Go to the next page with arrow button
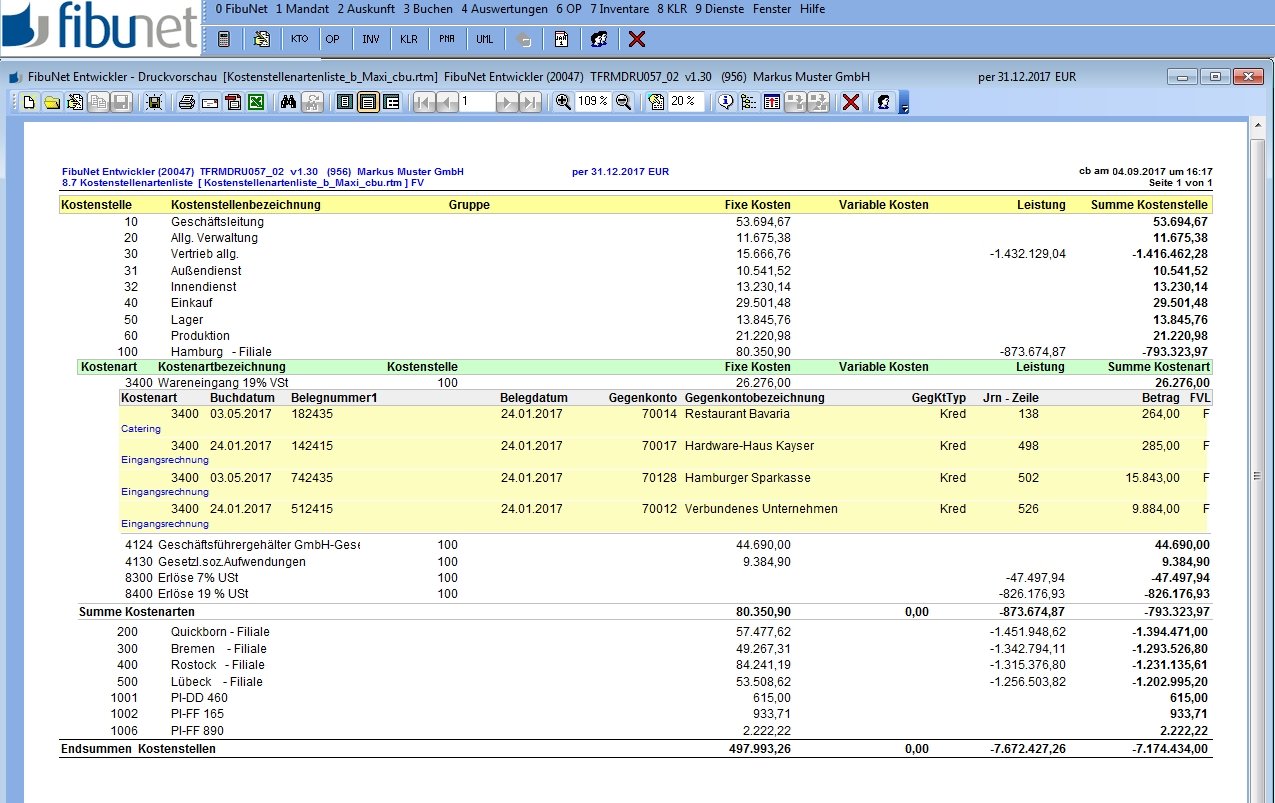The image size is (1275, 803). (507, 102)
